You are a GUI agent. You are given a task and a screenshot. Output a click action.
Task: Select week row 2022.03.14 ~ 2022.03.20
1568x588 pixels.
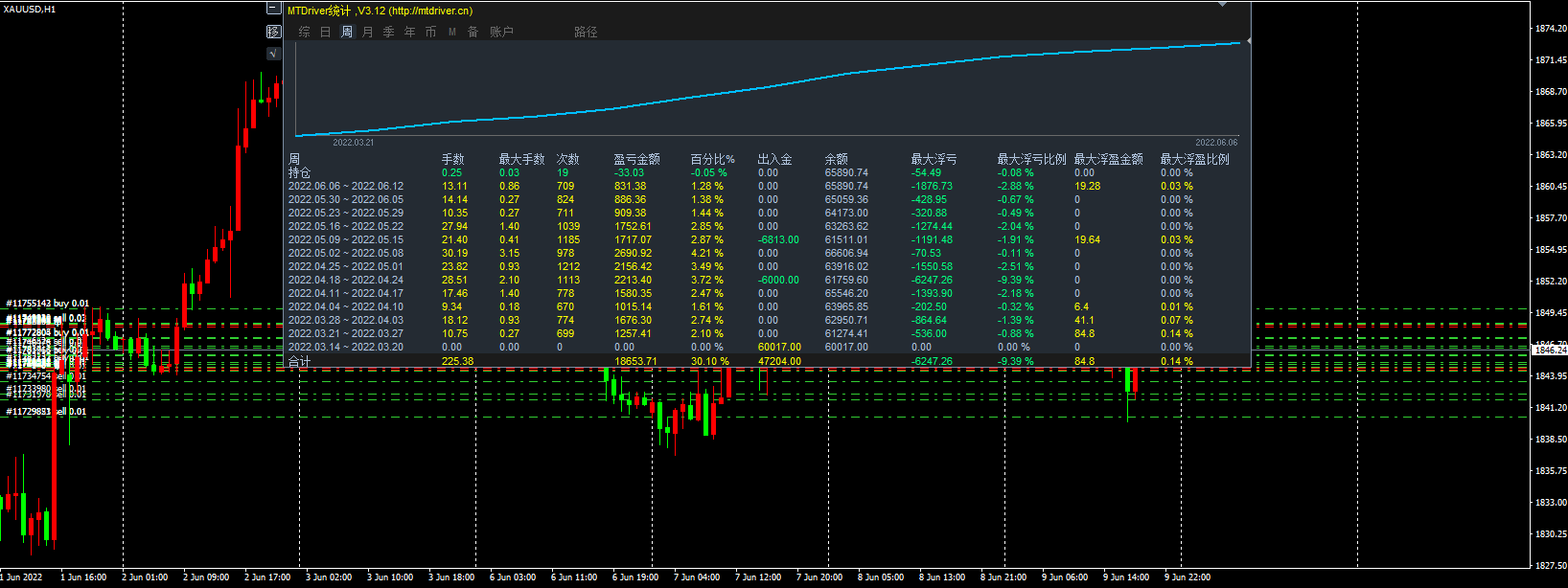pos(346,347)
